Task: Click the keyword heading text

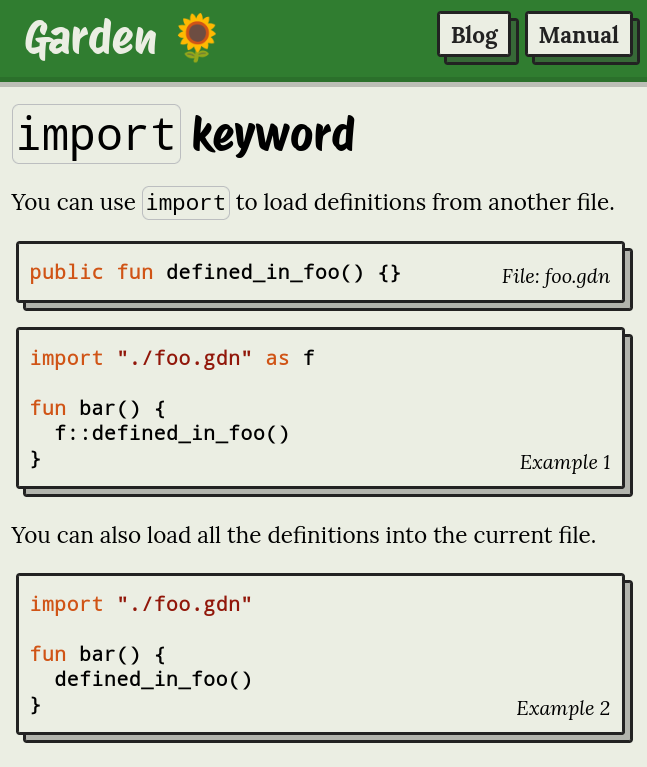Action: pos(272,135)
